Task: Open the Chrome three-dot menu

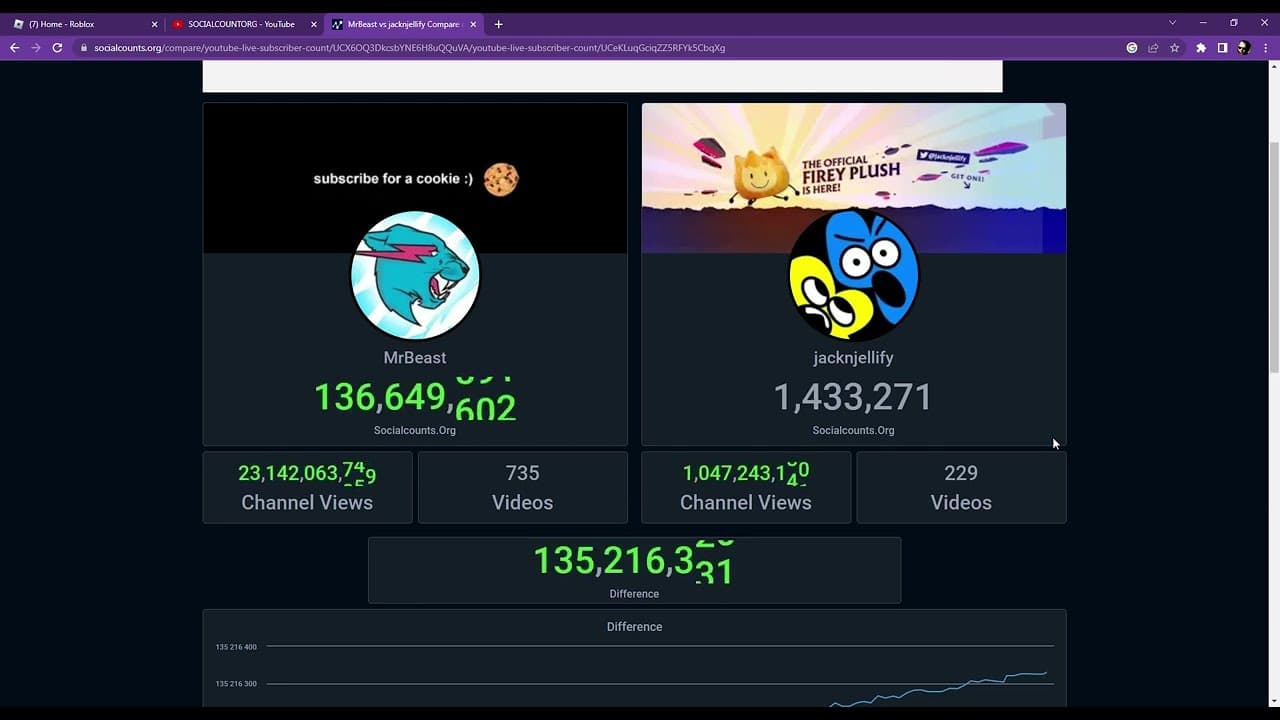Action: pyautogui.click(x=1265, y=47)
